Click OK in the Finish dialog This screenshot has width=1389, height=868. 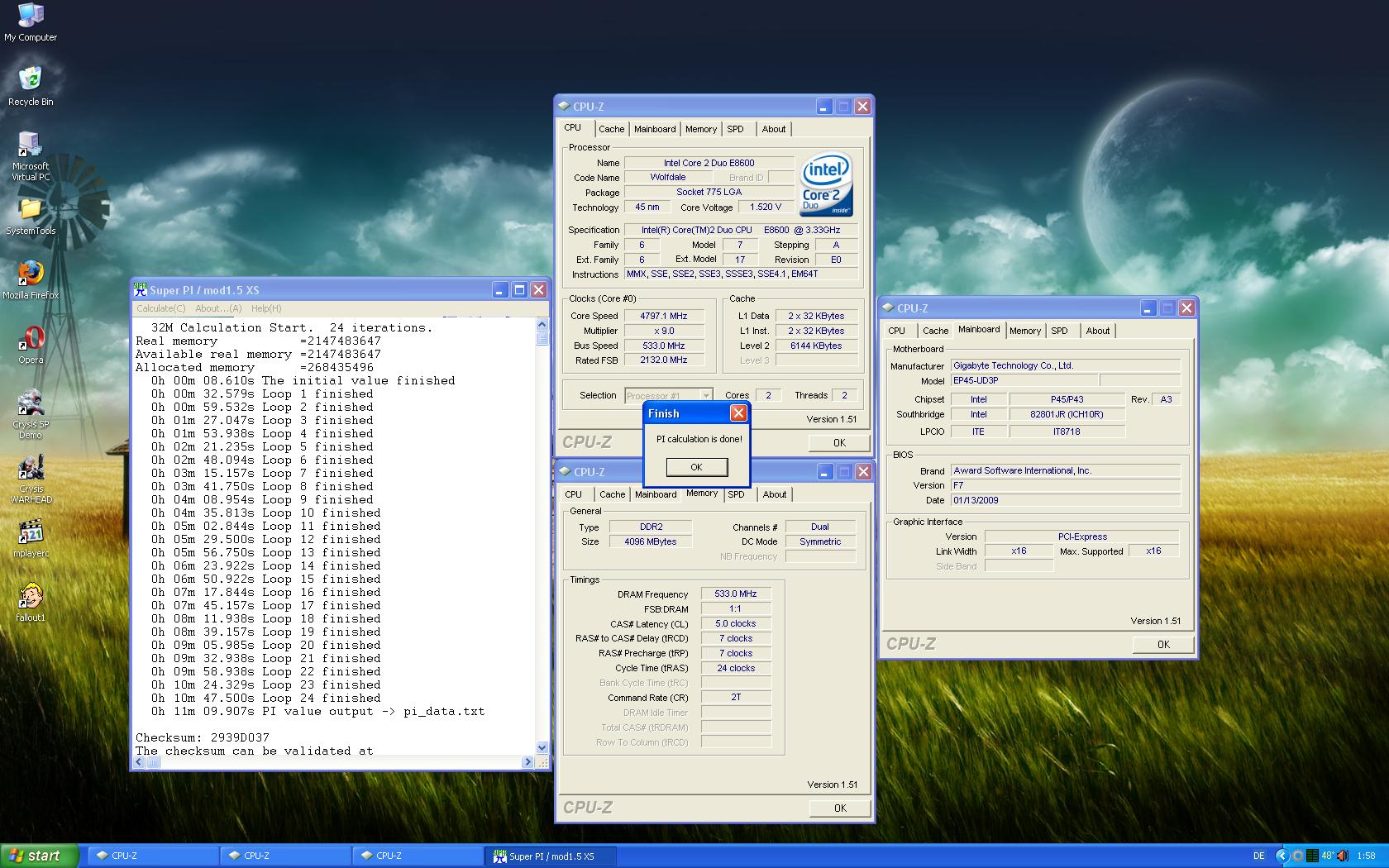pyautogui.click(x=696, y=467)
